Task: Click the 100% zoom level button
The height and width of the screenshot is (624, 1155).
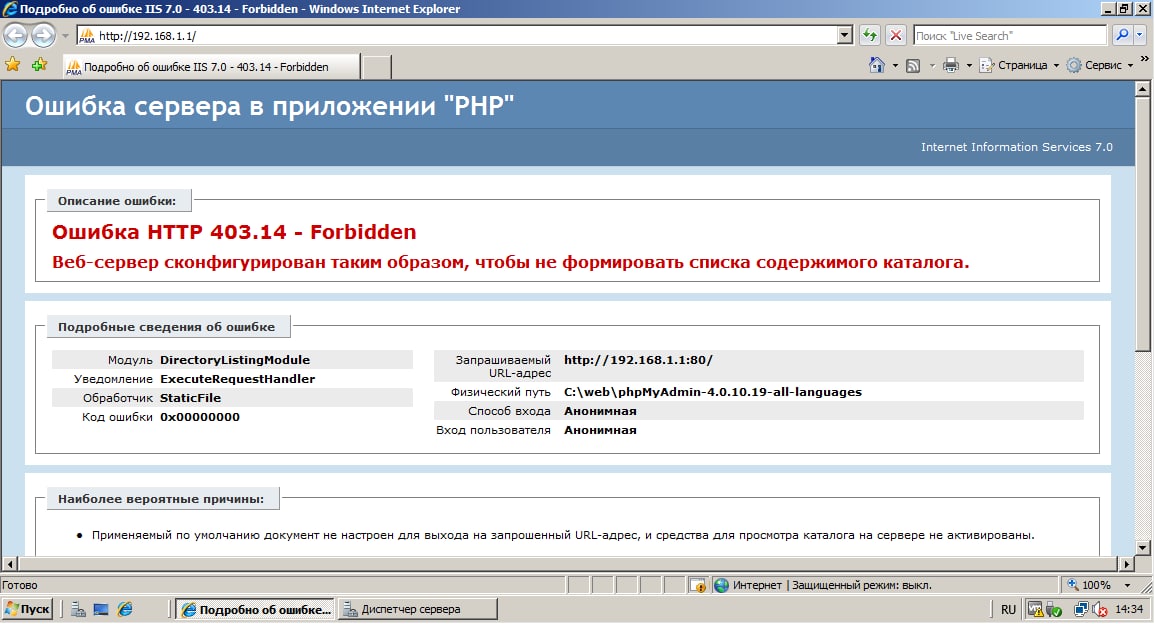Action: 1089,585
